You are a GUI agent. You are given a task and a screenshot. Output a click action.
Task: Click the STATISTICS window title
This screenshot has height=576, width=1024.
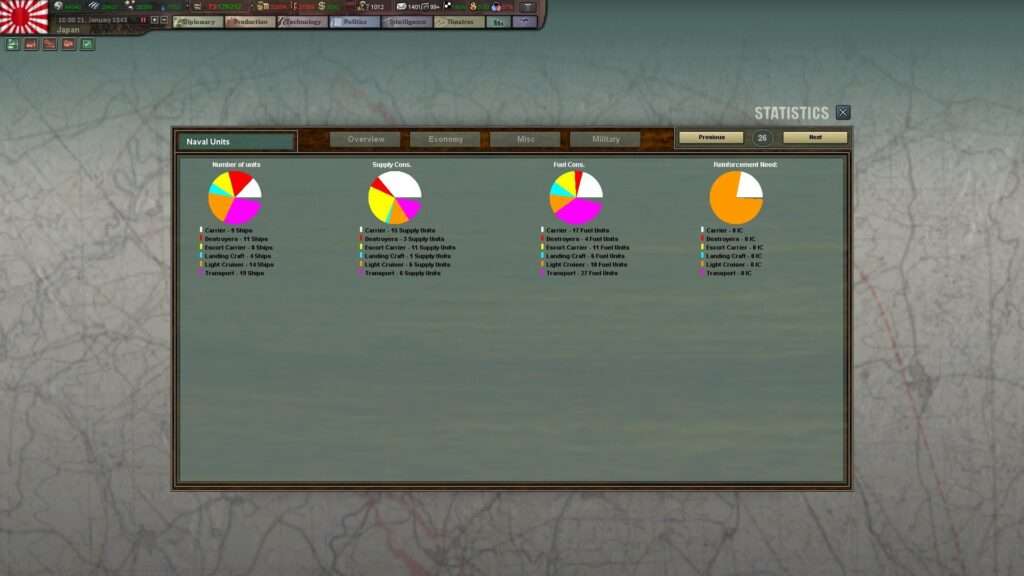(x=792, y=113)
